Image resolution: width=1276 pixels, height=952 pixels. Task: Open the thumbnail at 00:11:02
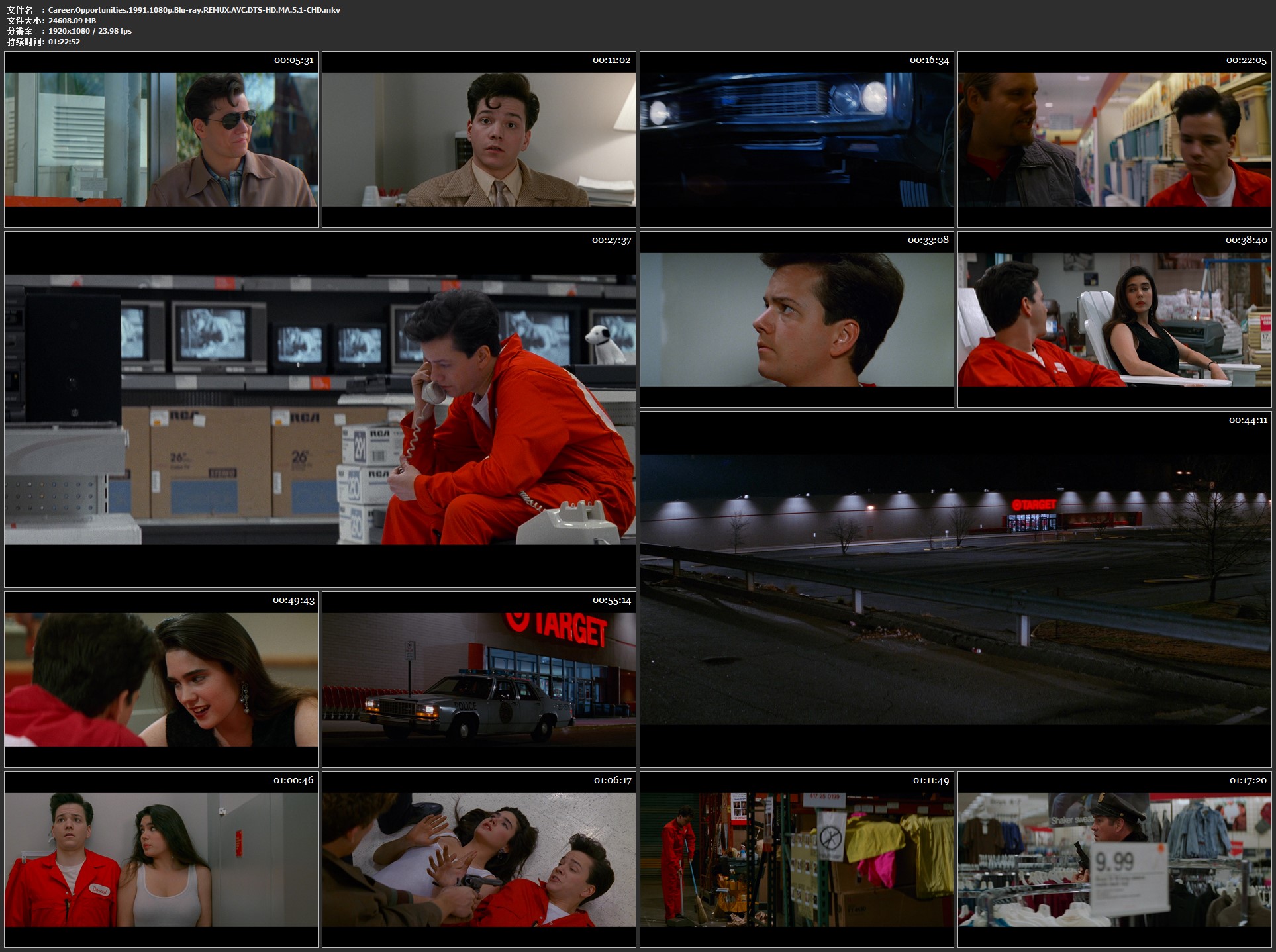click(x=479, y=140)
